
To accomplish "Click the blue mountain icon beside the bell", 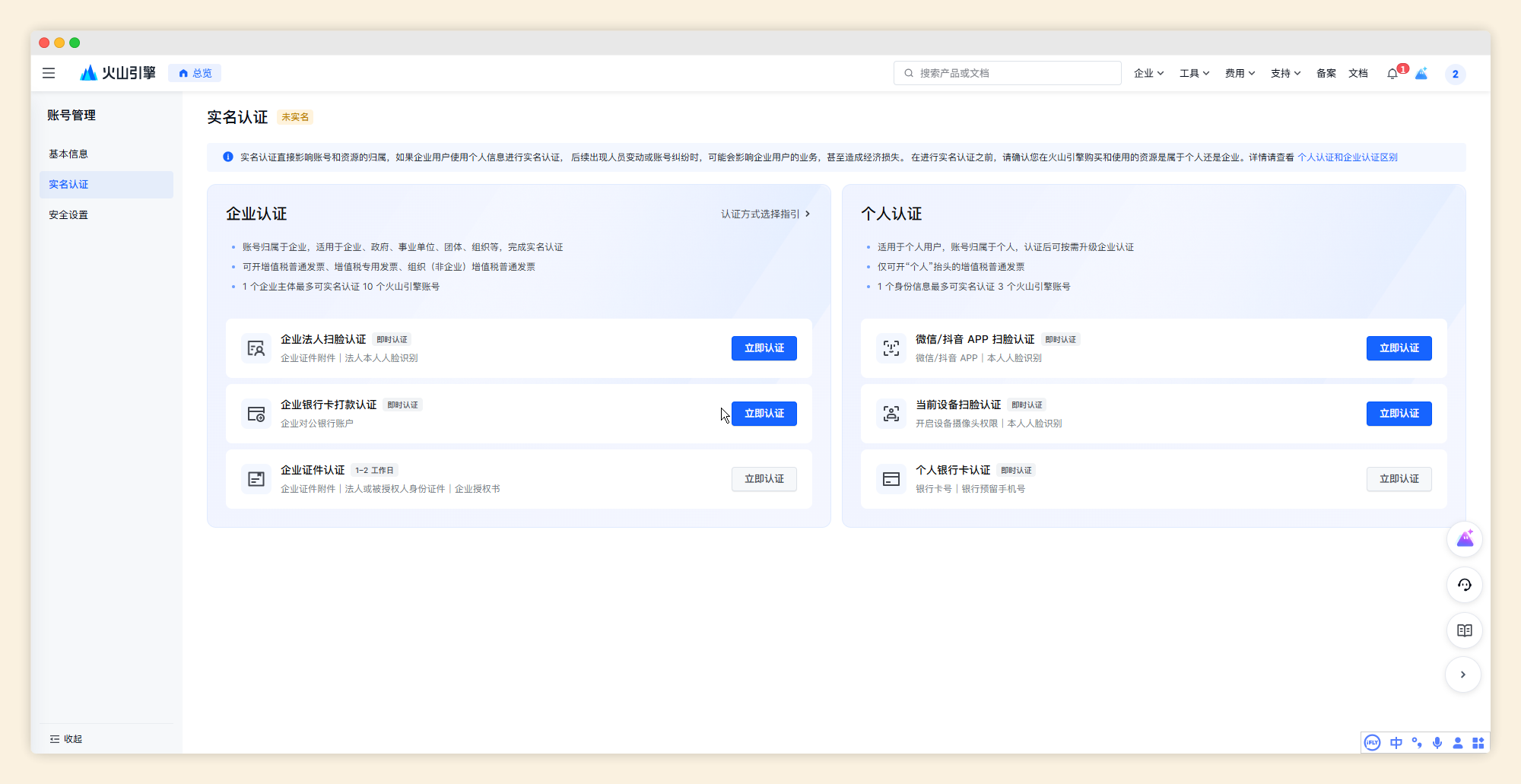I will [1421, 74].
